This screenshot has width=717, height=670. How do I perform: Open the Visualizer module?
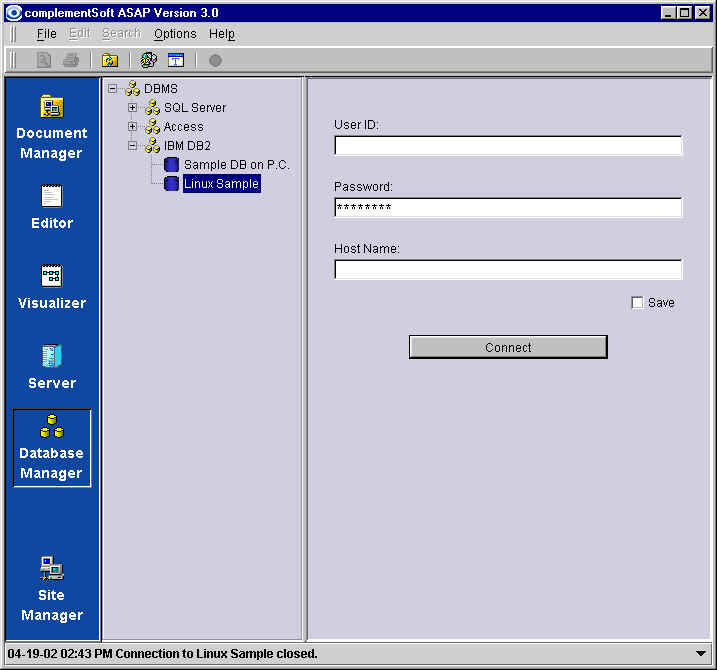click(52, 287)
